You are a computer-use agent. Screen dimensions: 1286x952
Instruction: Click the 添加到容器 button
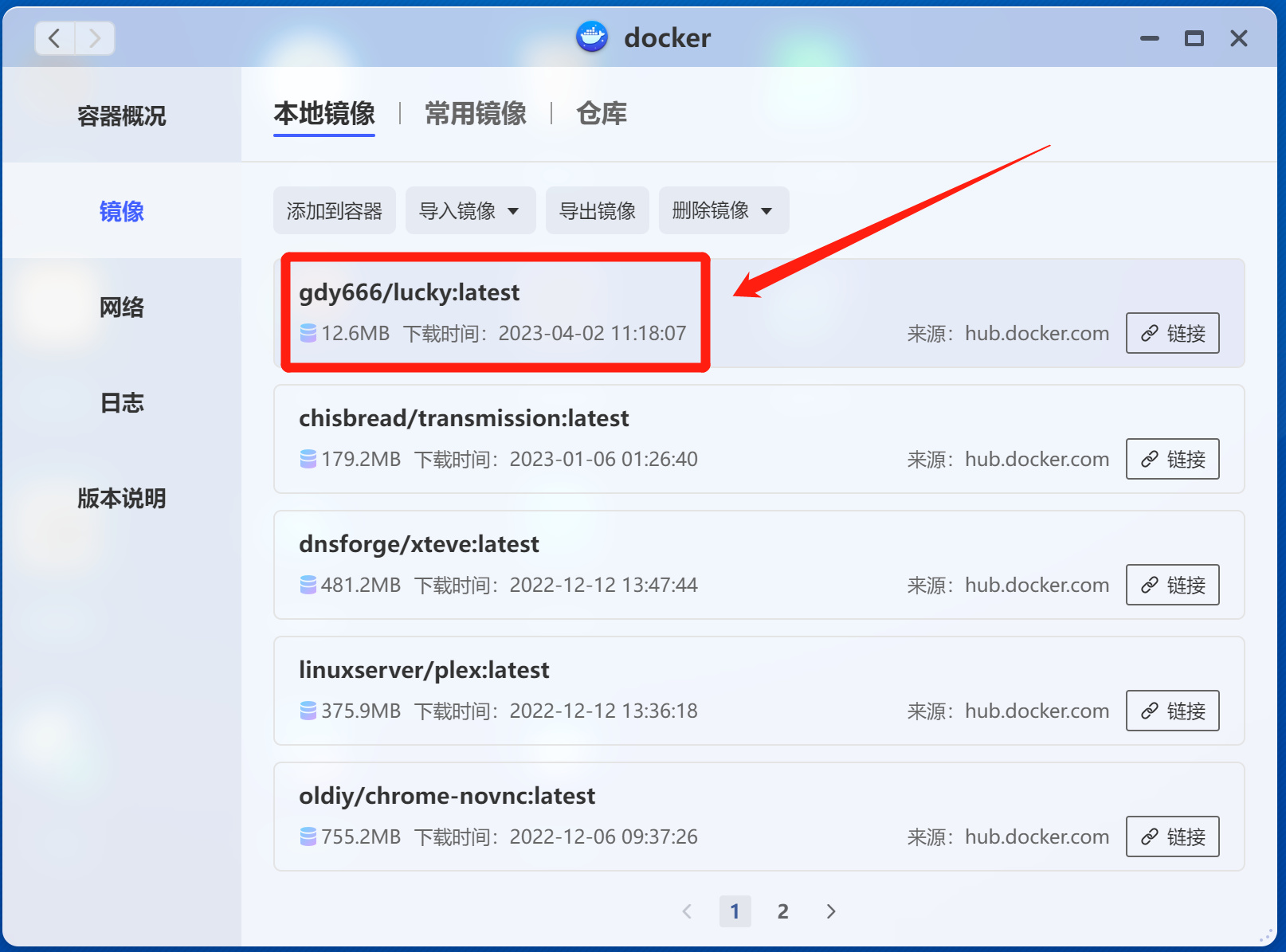click(x=335, y=210)
